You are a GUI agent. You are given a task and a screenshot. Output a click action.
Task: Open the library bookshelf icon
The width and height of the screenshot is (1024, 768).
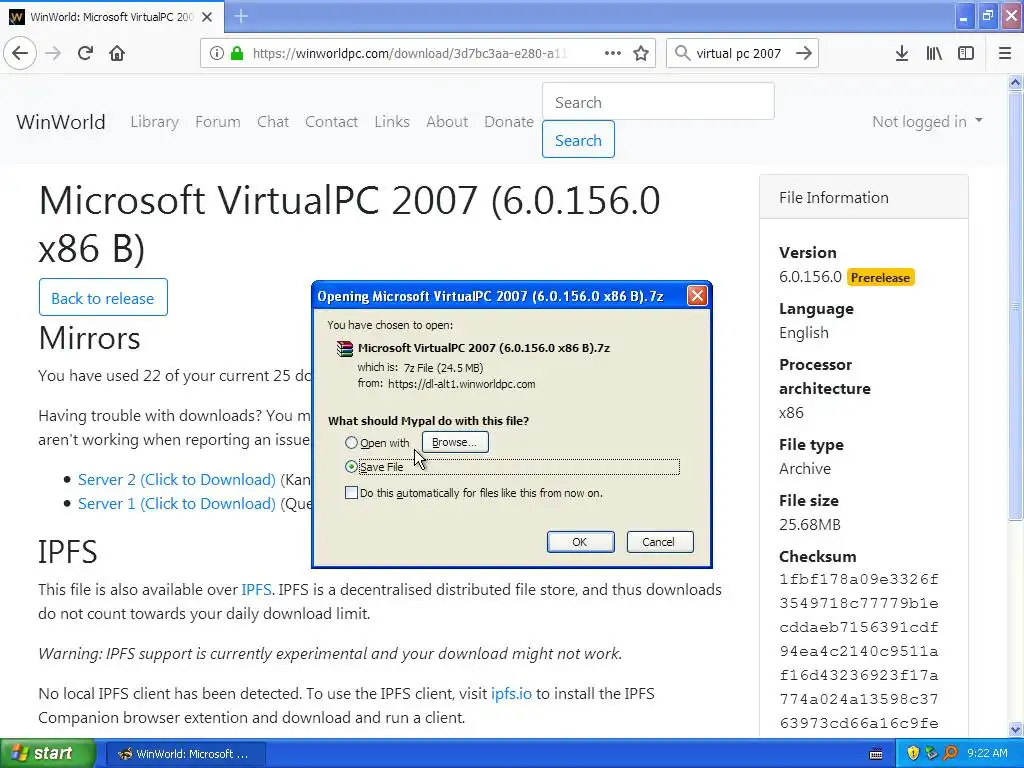coord(934,53)
